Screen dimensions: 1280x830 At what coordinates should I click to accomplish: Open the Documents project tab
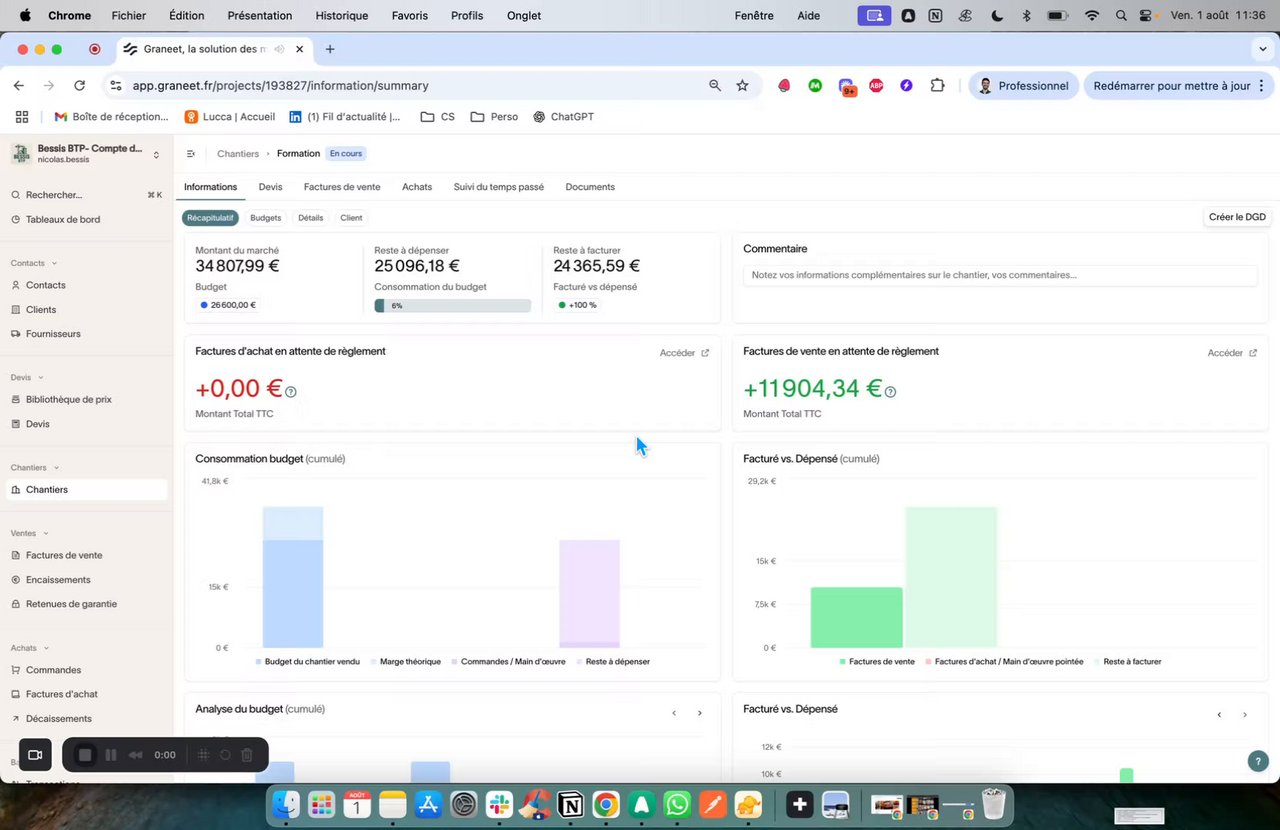(590, 187)
